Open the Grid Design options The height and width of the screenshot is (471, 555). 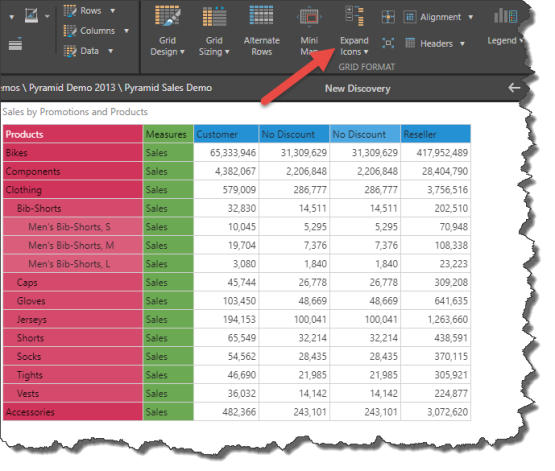click(x=167, y=31)
